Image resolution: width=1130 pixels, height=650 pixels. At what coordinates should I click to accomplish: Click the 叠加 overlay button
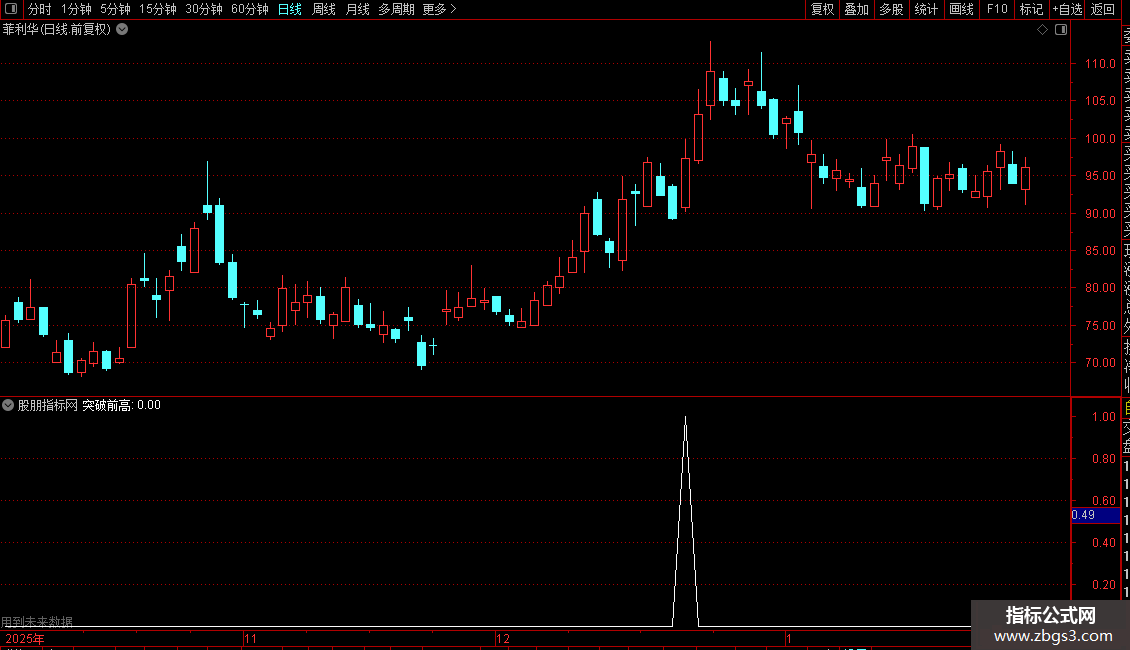(856, 9)
